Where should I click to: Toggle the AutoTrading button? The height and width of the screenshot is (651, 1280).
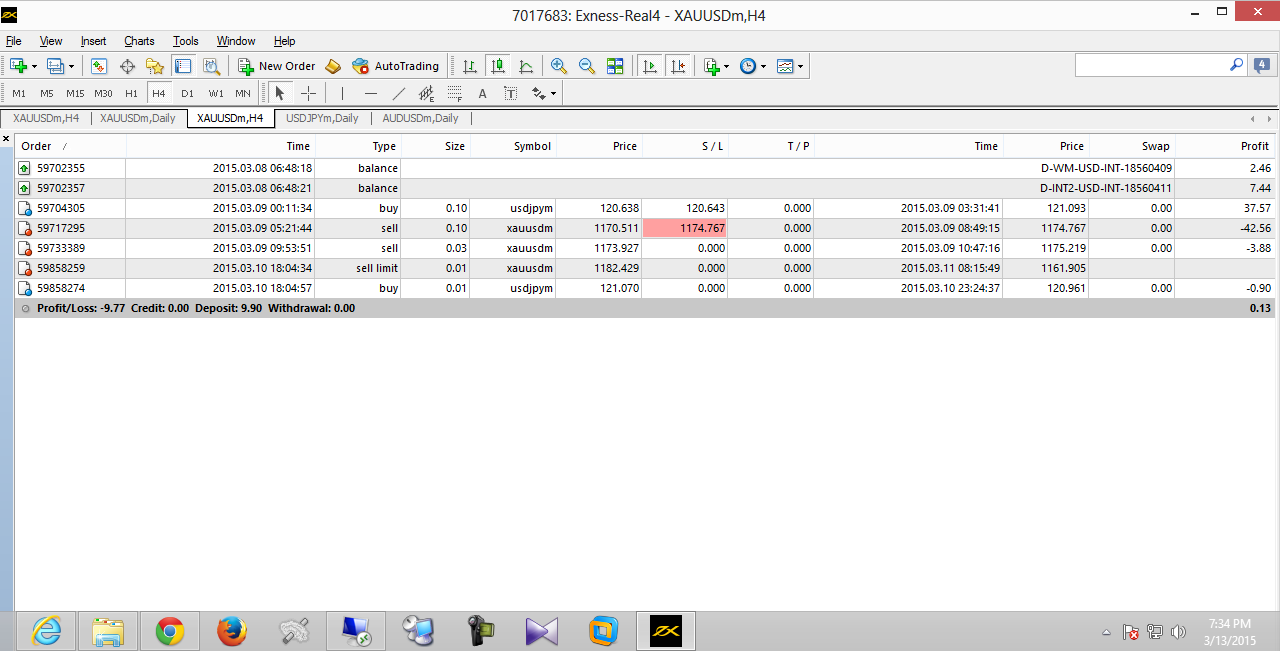[396, 66]
